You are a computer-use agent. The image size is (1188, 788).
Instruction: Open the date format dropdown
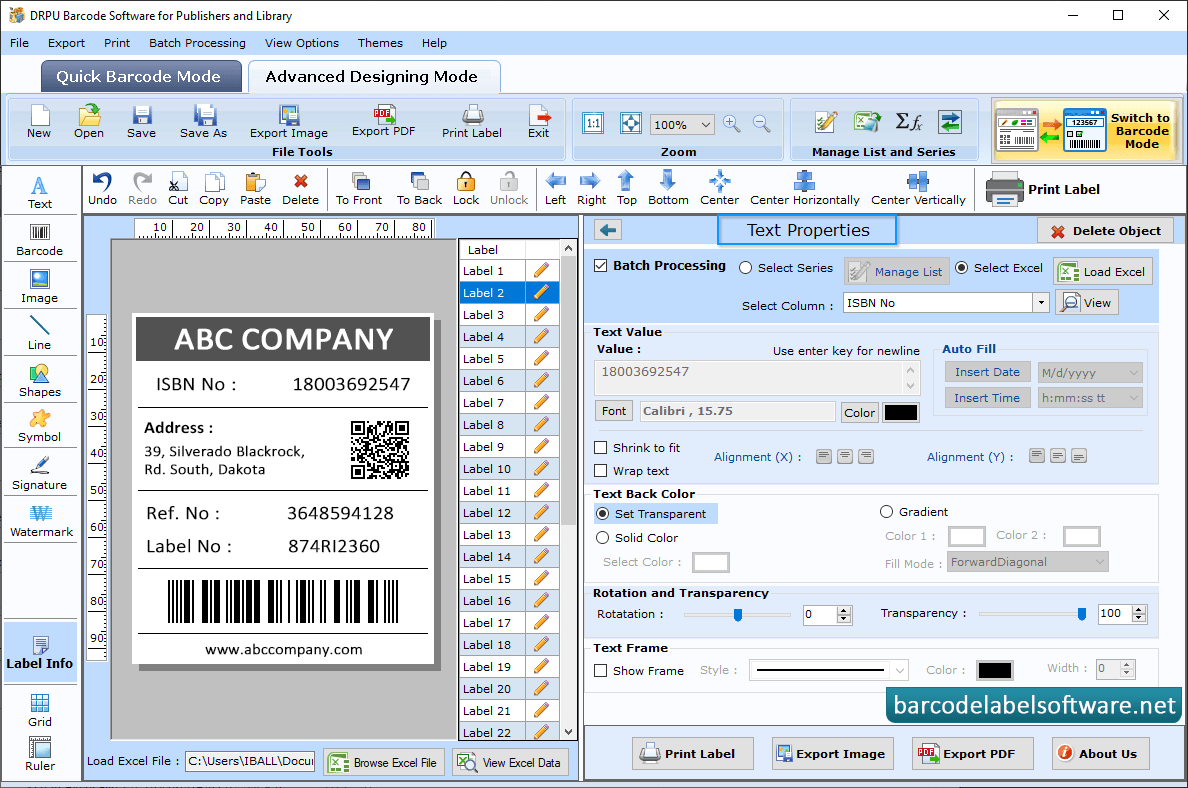(x=1133, y=373)
